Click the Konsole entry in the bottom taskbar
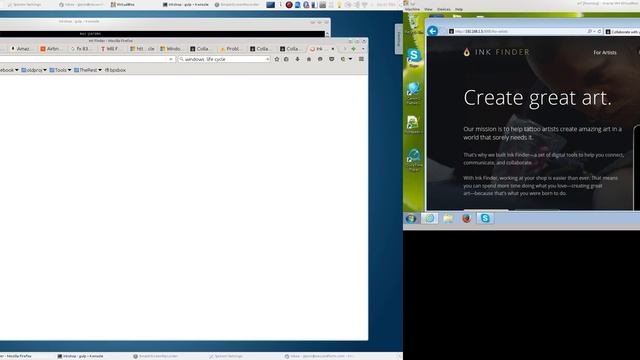640x360 pixels. (80, 356)
